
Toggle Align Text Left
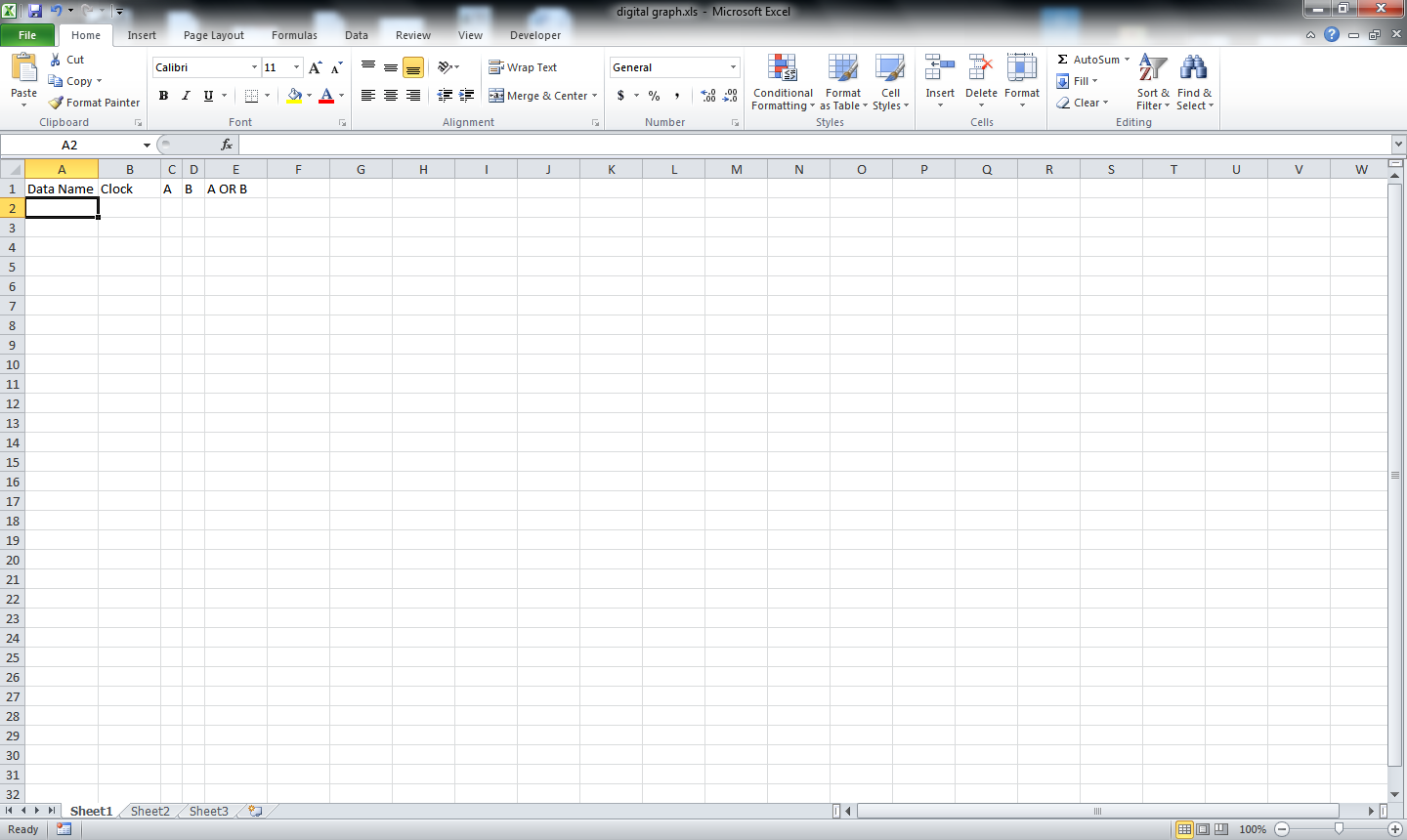(x=368, y=96)
